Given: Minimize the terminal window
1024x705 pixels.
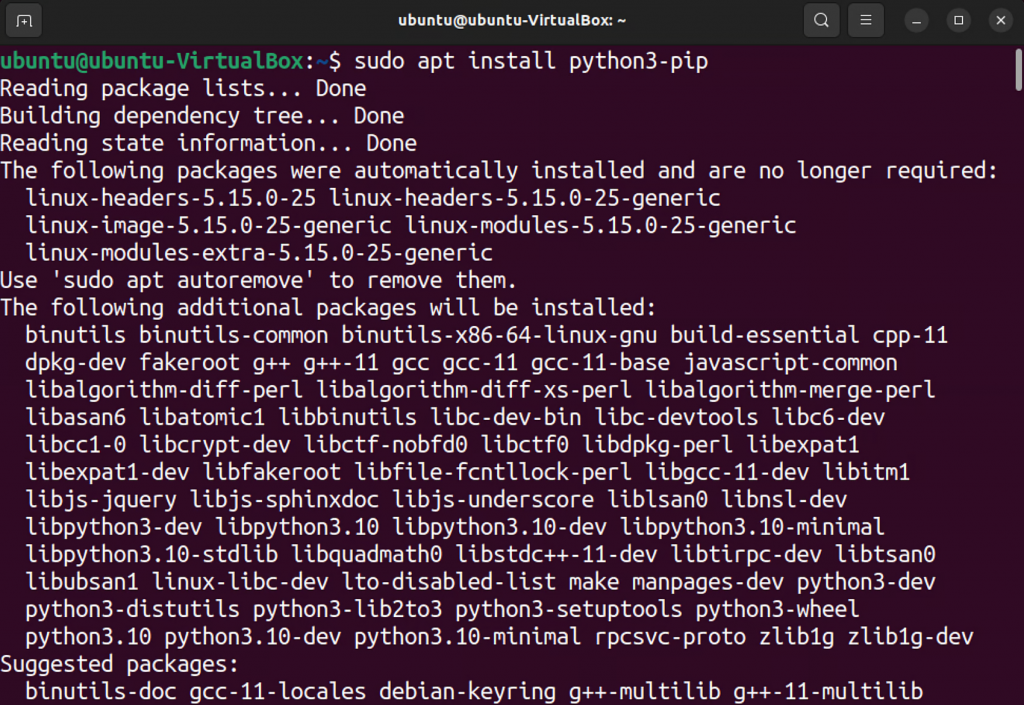Looking at the screenshot, I should click(915, 19).
